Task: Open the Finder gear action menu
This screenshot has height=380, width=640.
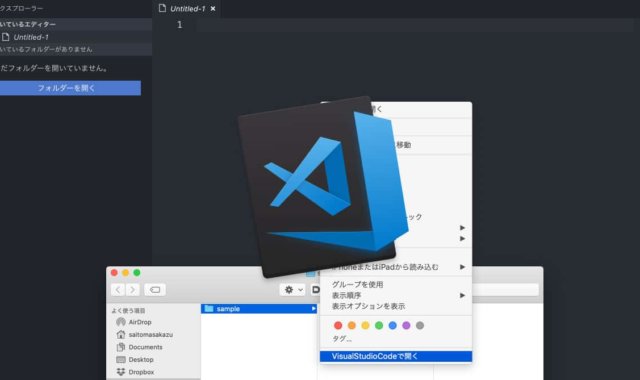Action: [293, 290]
